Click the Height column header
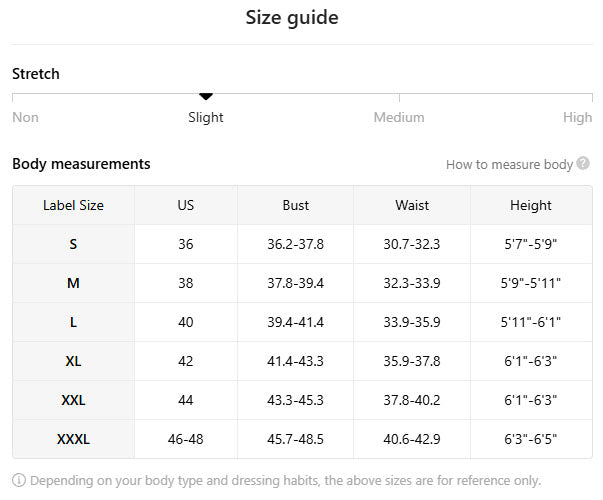The width and height of the screenshot is (603, 500). point(530,205)
